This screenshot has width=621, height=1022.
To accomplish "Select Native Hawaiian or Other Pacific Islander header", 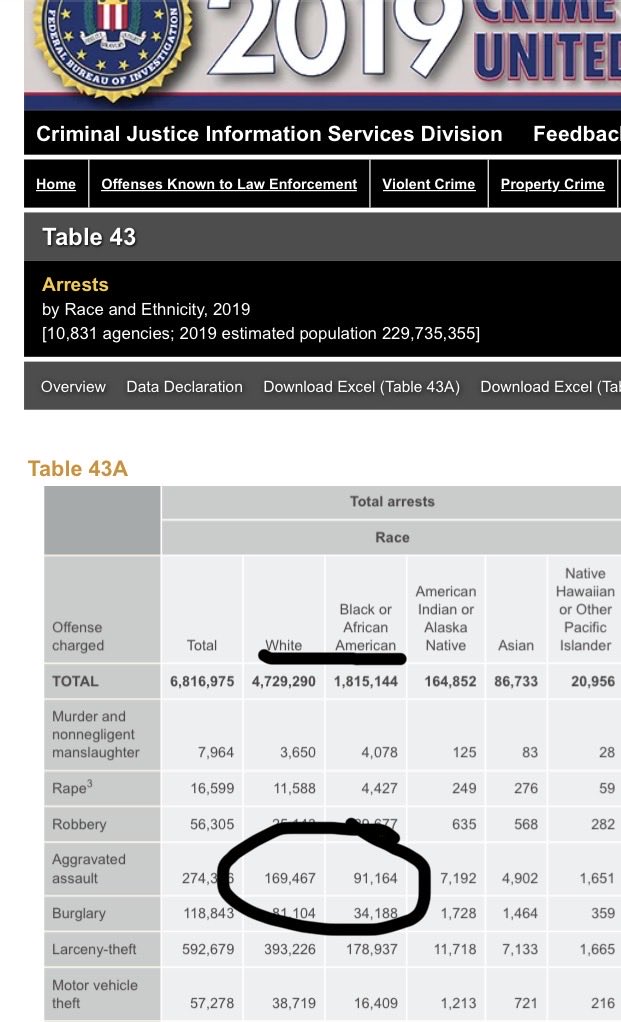I will 585,609.
